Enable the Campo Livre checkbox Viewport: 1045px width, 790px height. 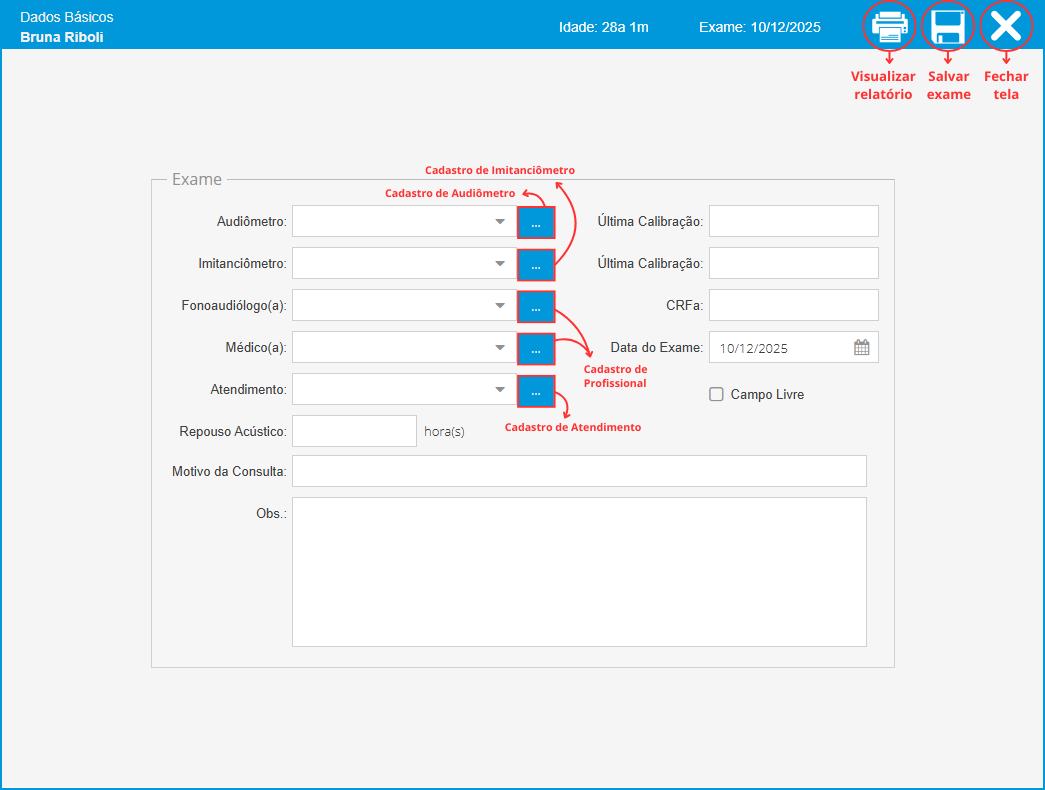[x=716, y=394]
